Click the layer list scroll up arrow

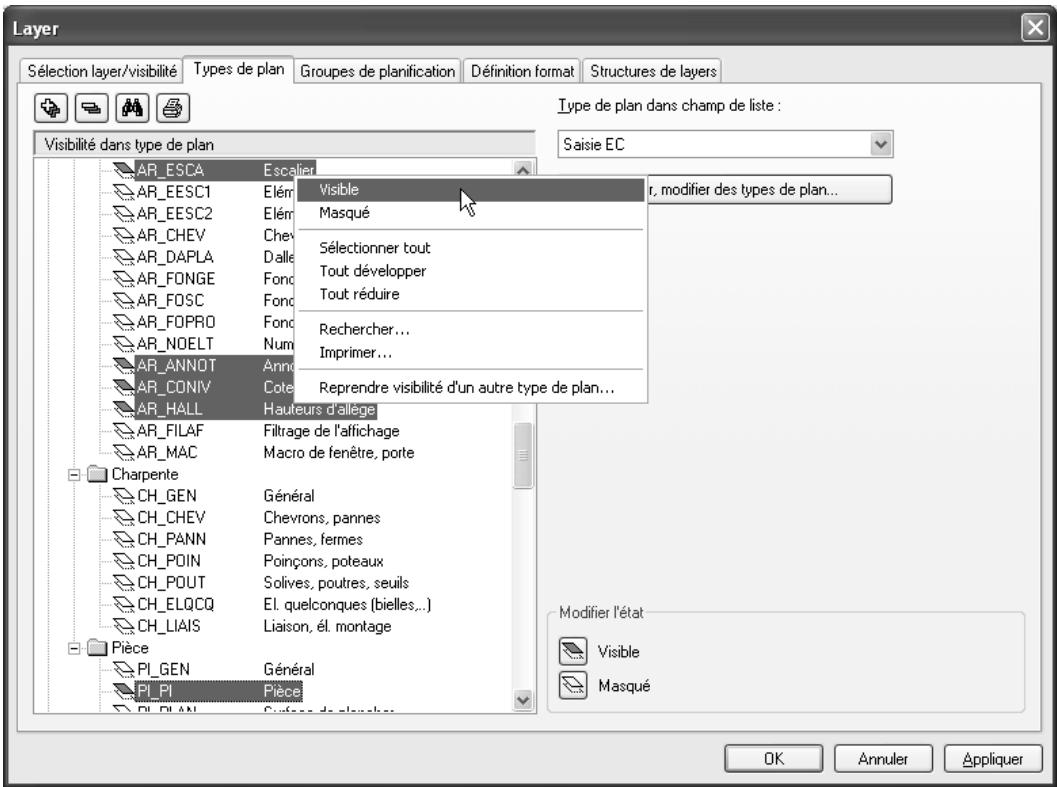pos(523,169)
